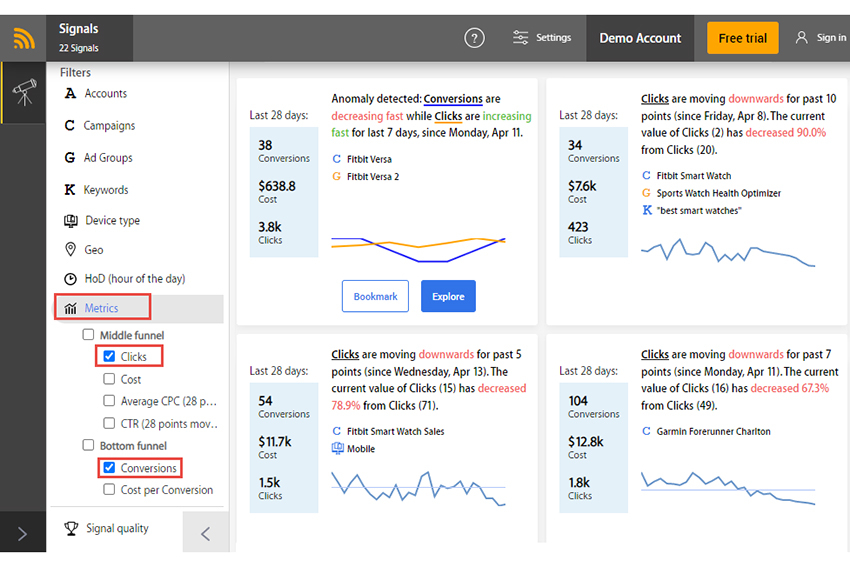Image resolution: width=850 pixels, height=567 pixels.
Task: Select the Device type filter icon
Action: [x=70, y=221]
